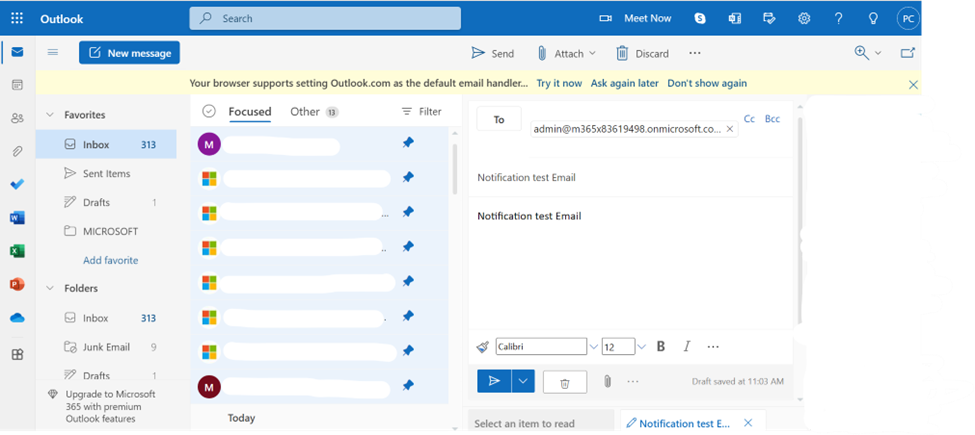Viewport: 975px width, 435px height.
Task: Open the Help question mark
Action: [x=838, y=19]
